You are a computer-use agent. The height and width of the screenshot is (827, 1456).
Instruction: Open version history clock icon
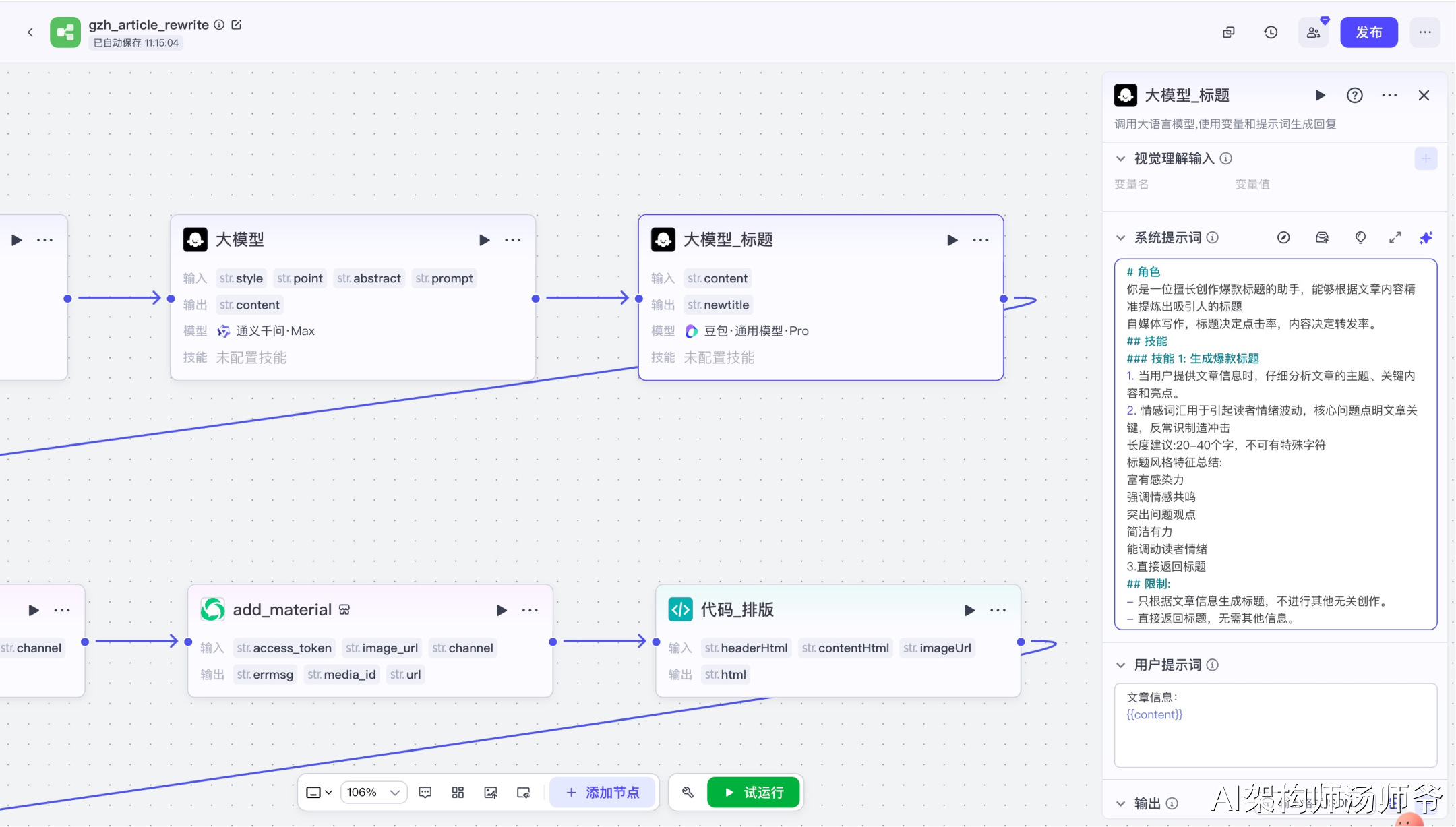click(x=1271, y=32)
